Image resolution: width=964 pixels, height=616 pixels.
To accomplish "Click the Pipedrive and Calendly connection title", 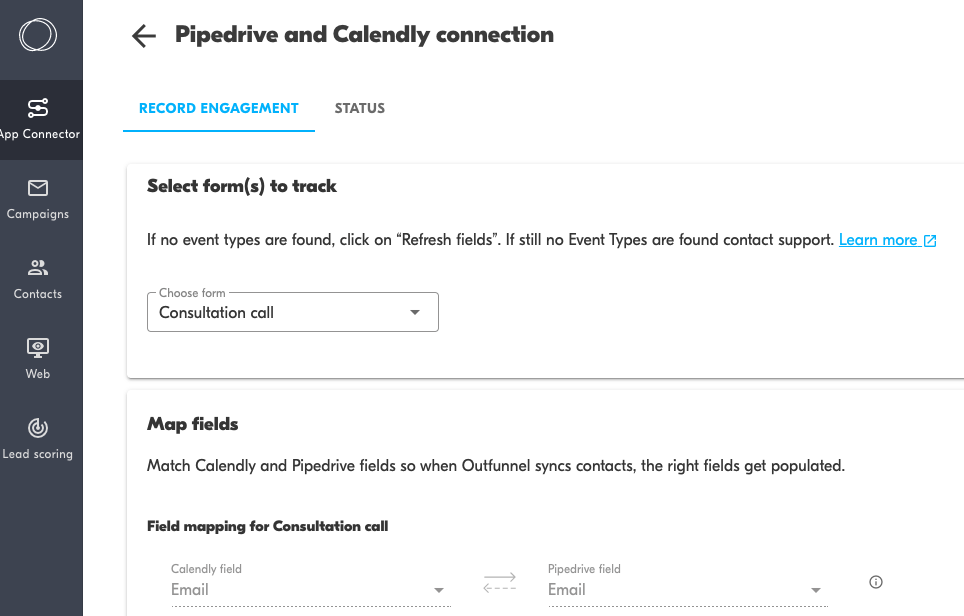I will [x=364, y=35].
